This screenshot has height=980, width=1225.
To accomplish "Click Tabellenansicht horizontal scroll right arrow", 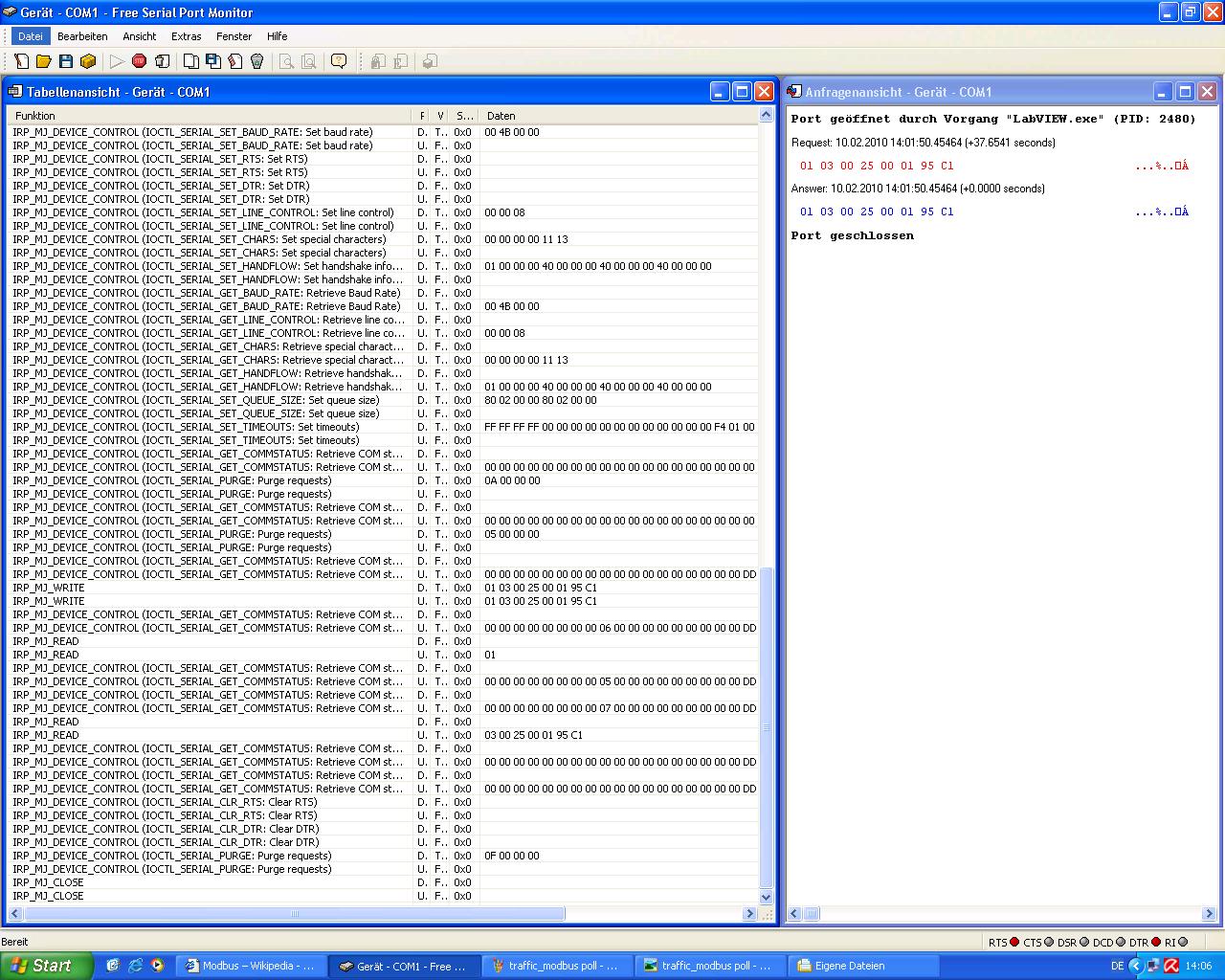I will tap(750, 914).
